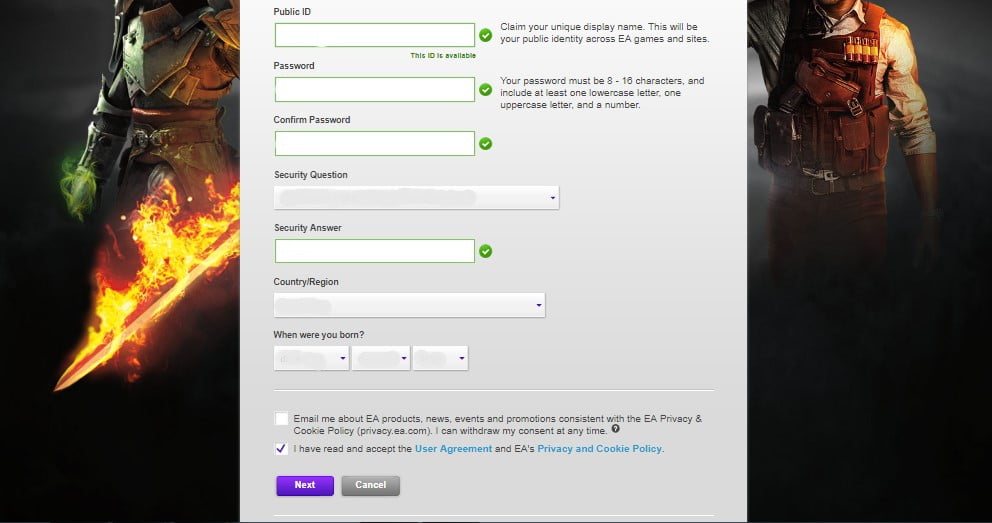Click the help question-mark icon after consent text
This screenshot has height=523, width=992.
click(616, 429)
